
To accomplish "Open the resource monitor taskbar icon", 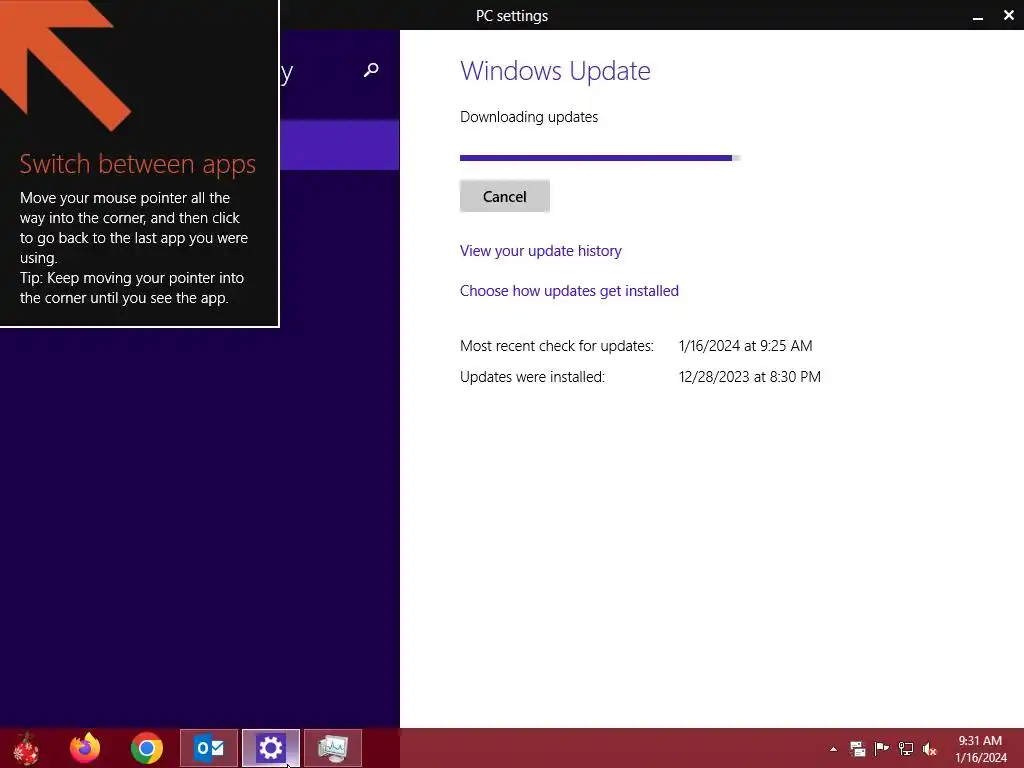I will 332,748.
